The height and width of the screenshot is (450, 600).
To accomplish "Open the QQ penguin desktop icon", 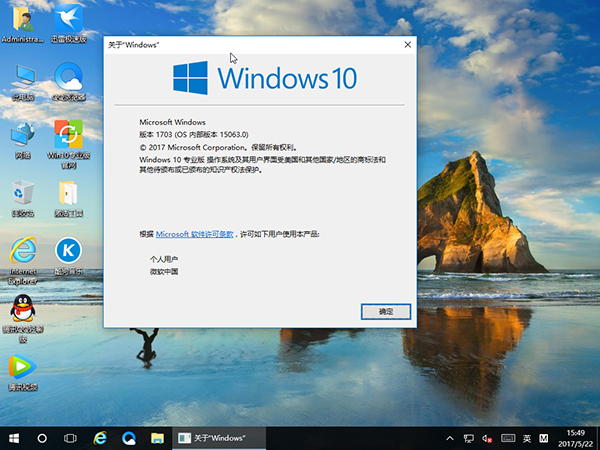I will point(22,308).
